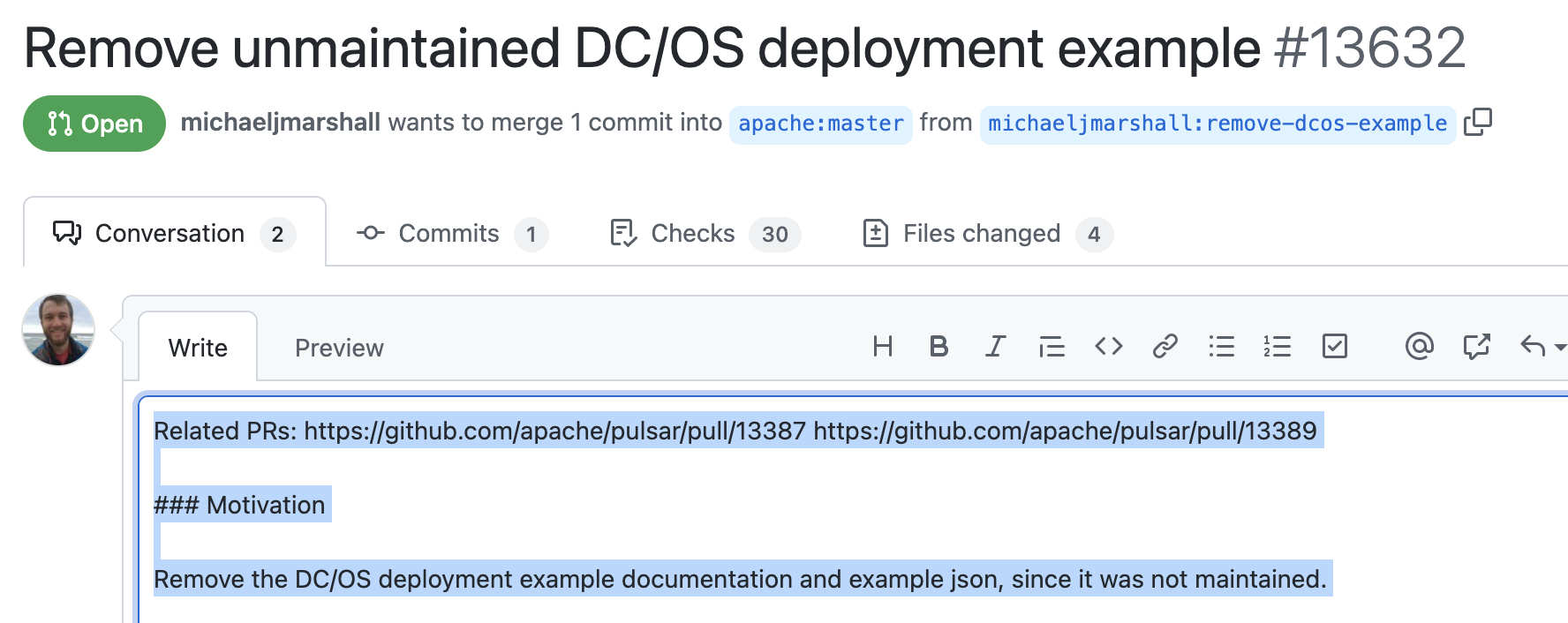Open the Files changed tab

(x=987, y=233)
